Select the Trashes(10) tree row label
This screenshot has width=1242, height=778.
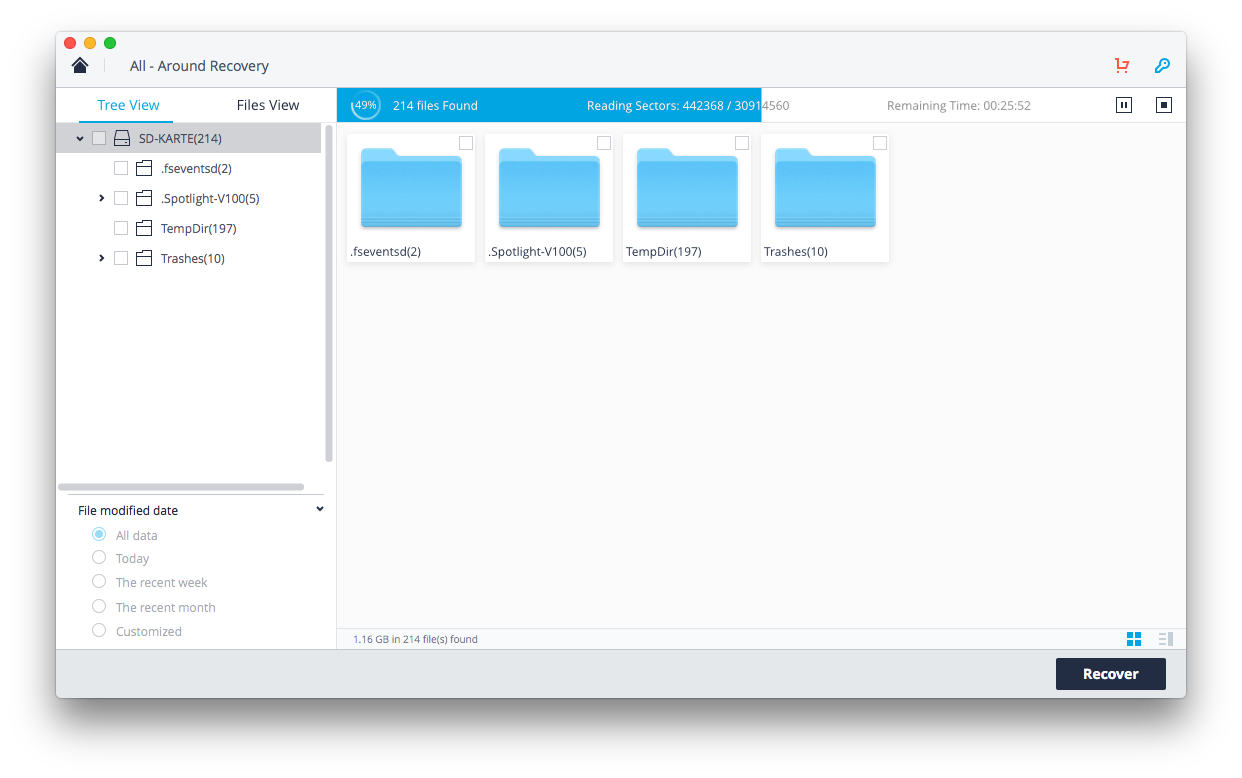click(x=193, y=258)
